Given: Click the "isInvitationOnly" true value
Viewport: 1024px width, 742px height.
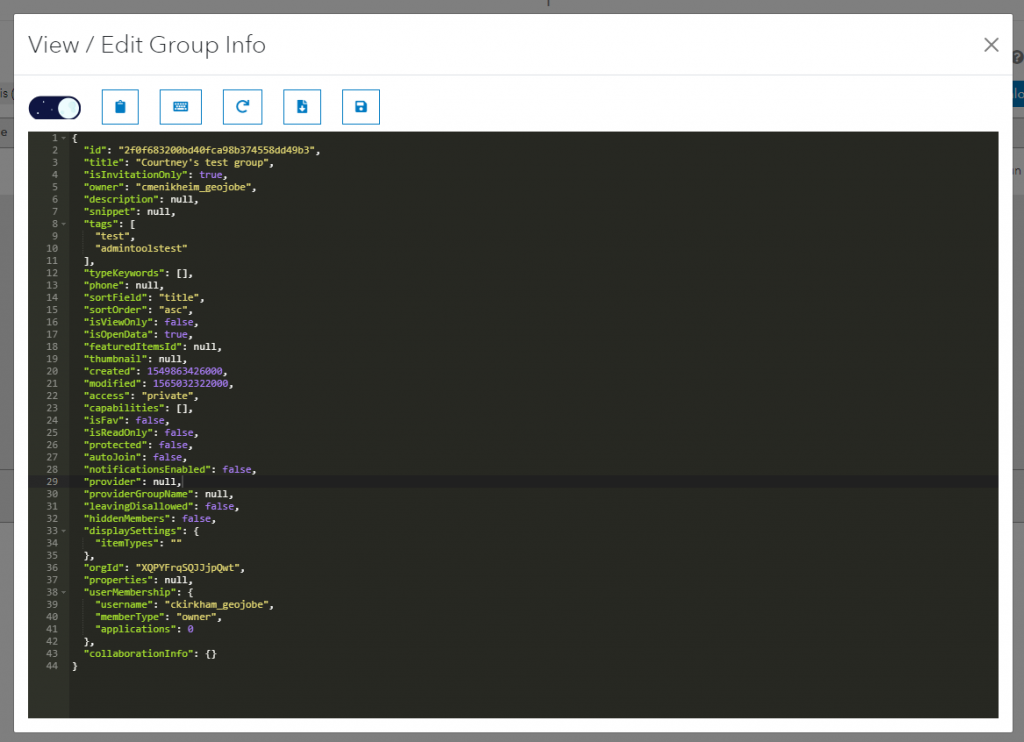Looking at the screenshot, I should [x=210, y=175].
